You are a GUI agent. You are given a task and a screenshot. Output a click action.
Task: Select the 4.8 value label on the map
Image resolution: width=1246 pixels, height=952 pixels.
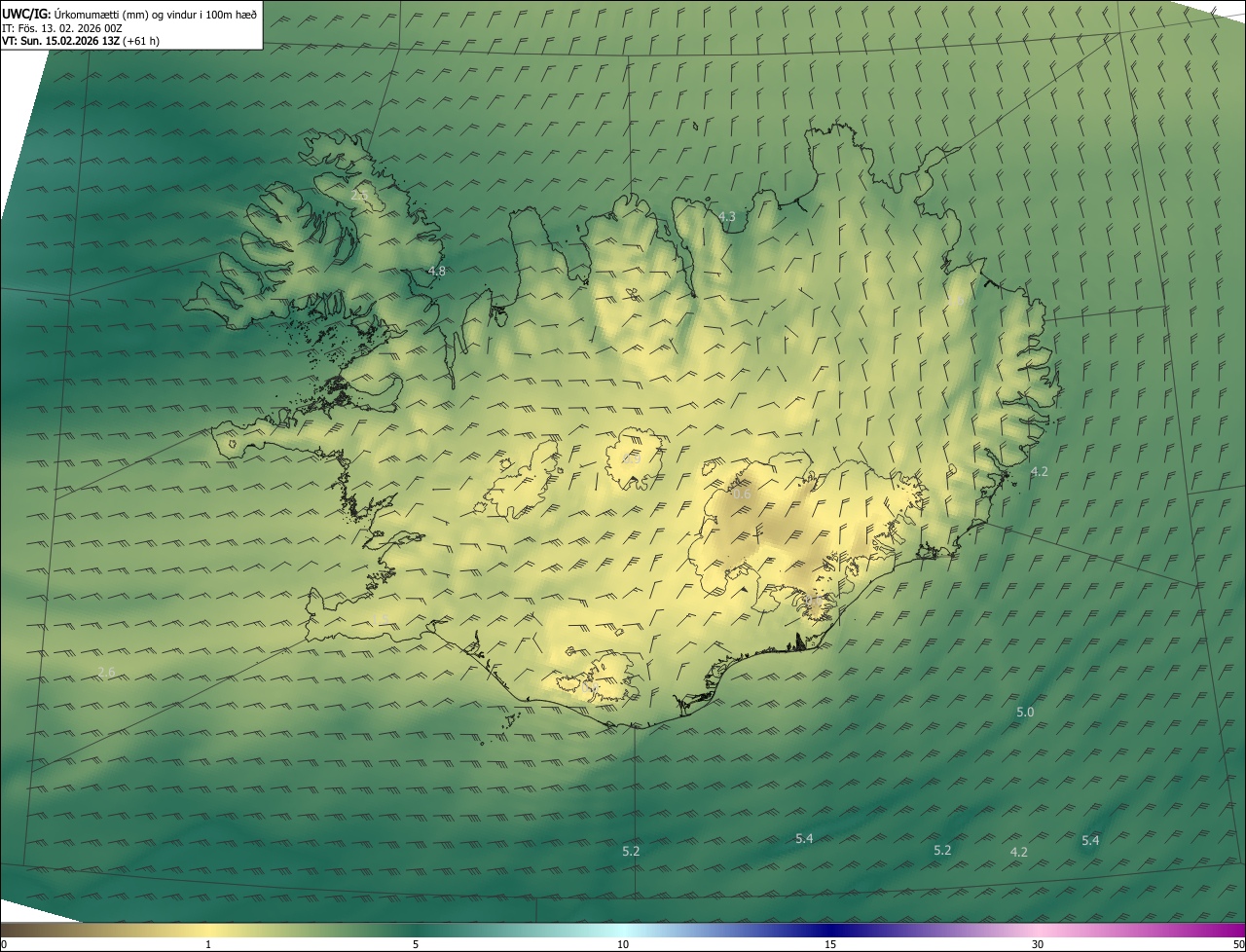click(437, 271)
